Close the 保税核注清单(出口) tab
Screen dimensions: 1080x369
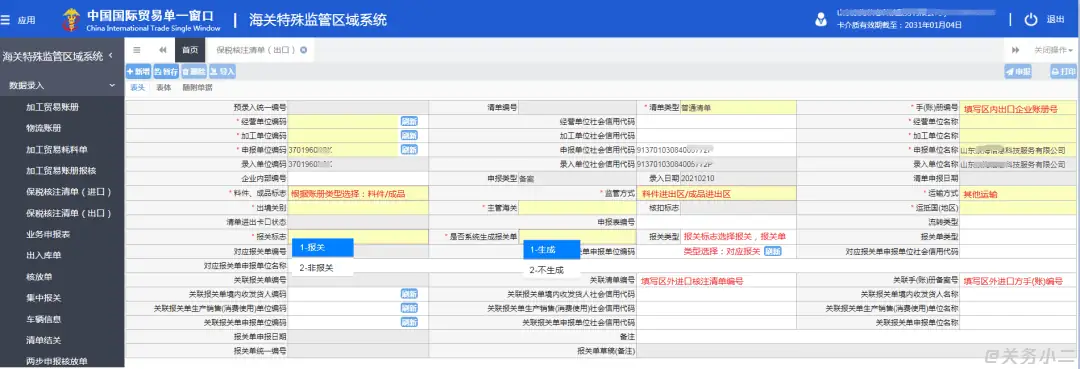303,50
